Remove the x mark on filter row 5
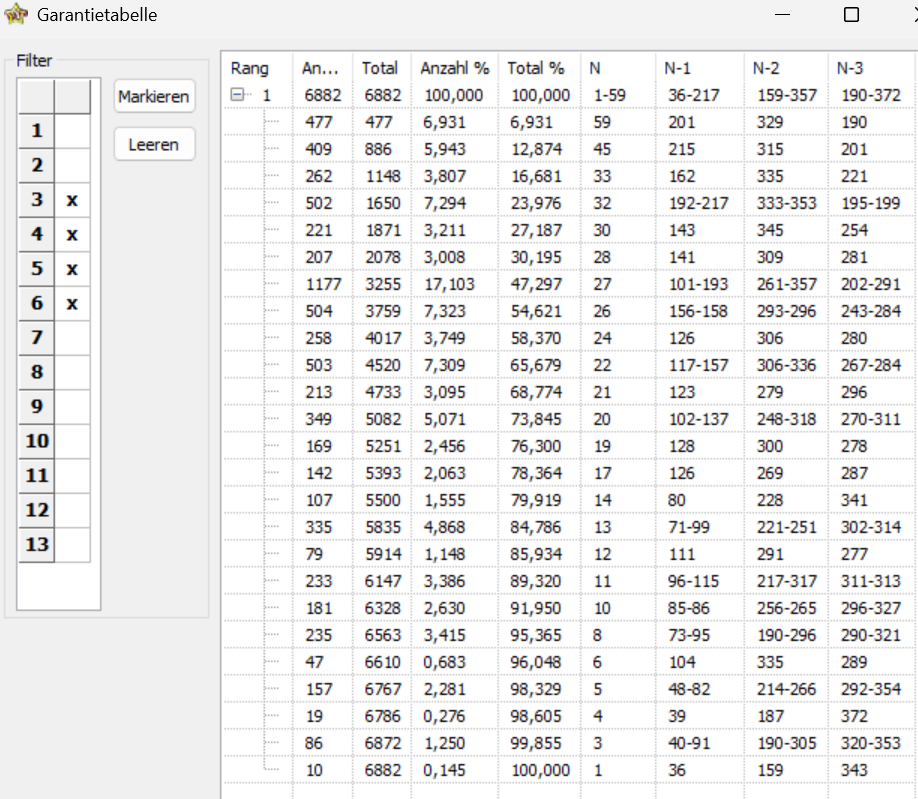The image size is (918, 799). click(72, 269)
